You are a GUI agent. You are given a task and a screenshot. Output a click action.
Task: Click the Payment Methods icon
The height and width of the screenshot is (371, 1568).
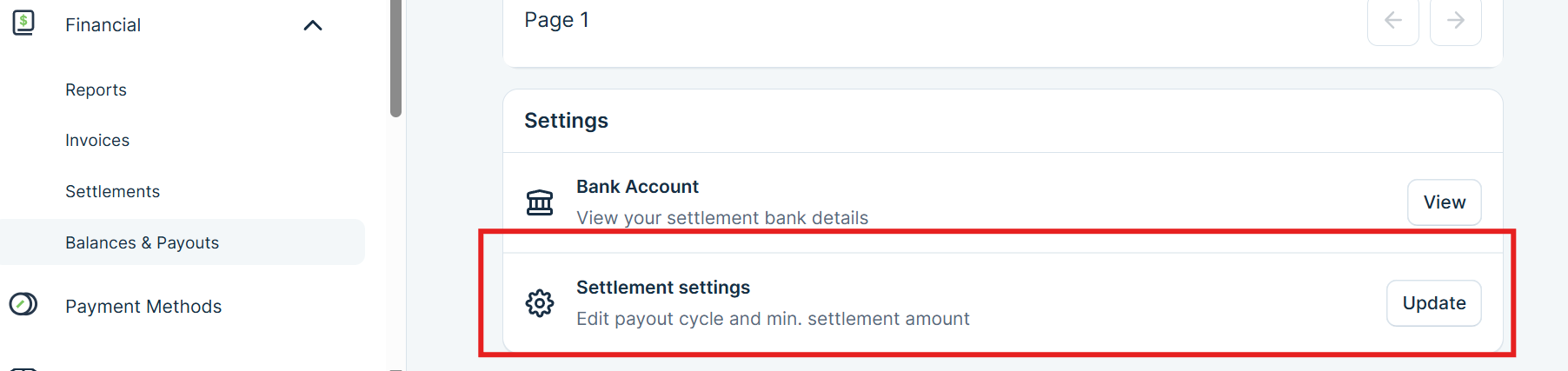tap(23, 304)
